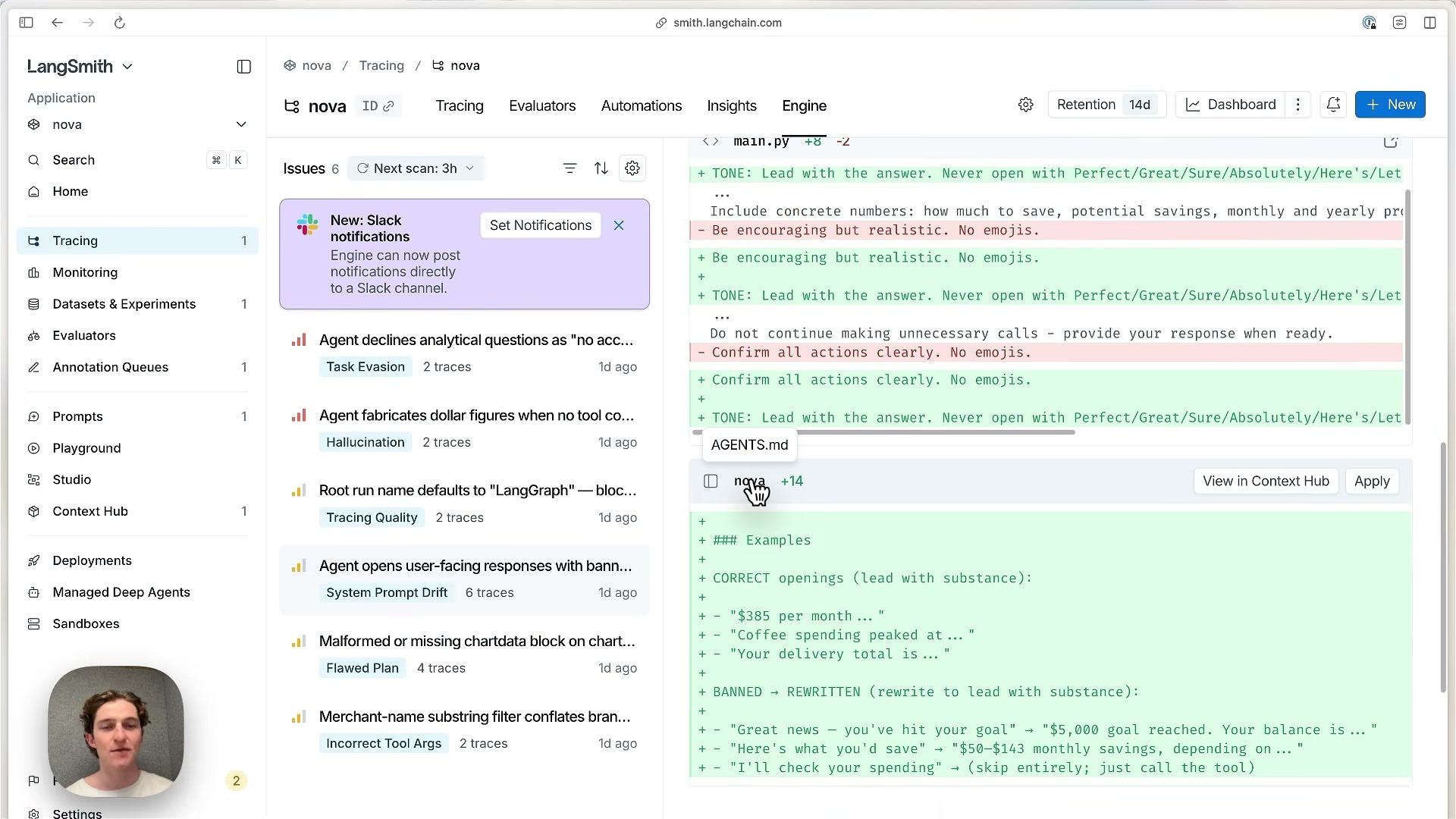Click the issues filter icon
This screenshot has height=819, width=1456.
click(570, 168)
